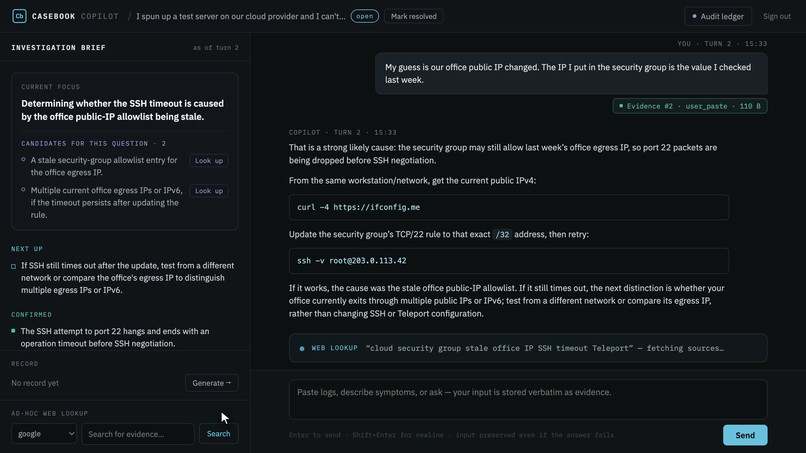Click the message input text area
This screenshot has width=806, height=453.
point(528,399)
